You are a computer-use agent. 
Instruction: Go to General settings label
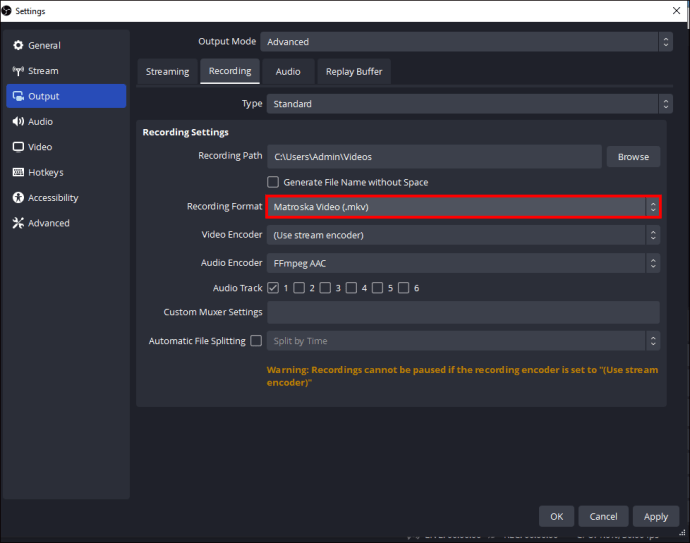point(44,45)
